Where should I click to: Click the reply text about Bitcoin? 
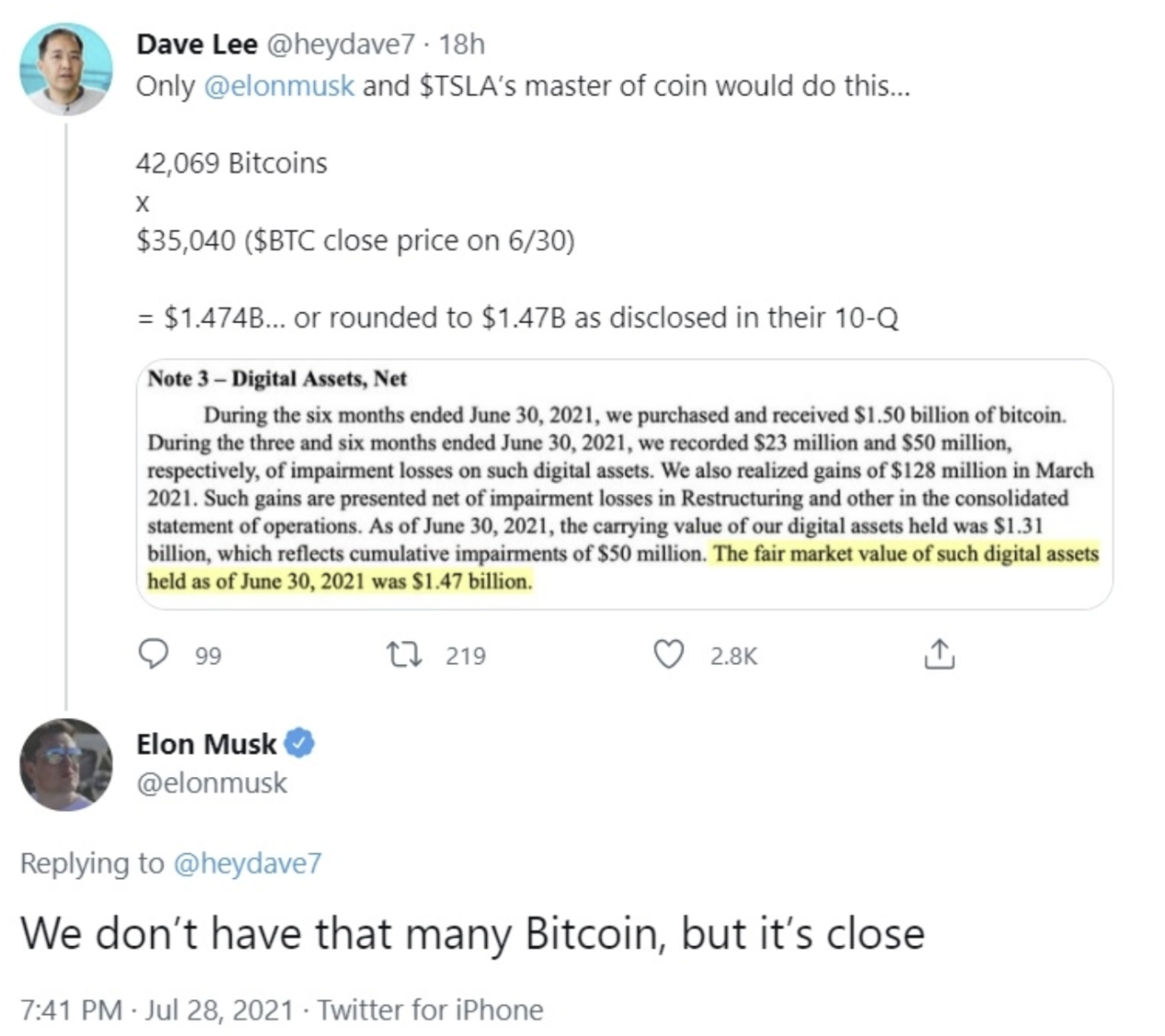pyautogui.click(x=472, y=934)
